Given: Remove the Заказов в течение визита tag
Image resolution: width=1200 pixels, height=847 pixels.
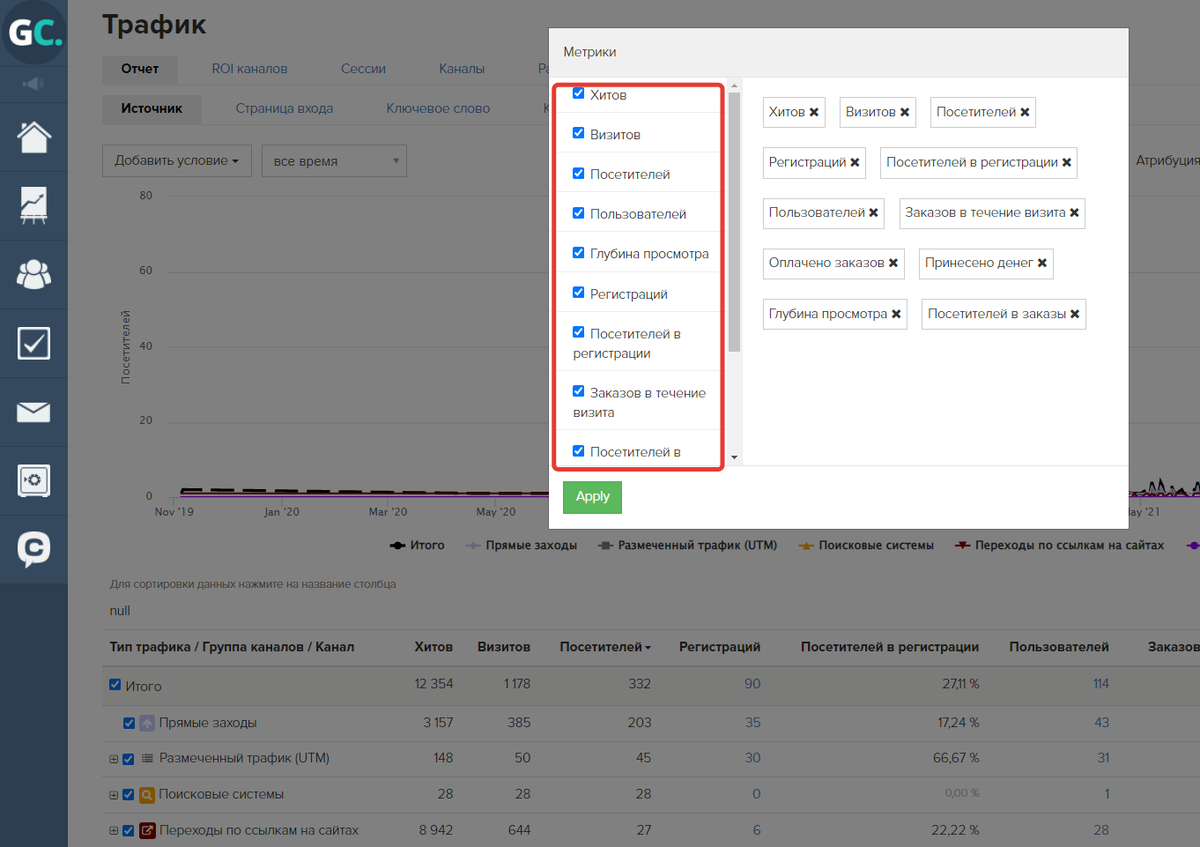Looking at the screenshot, I should pos(1075,213).
